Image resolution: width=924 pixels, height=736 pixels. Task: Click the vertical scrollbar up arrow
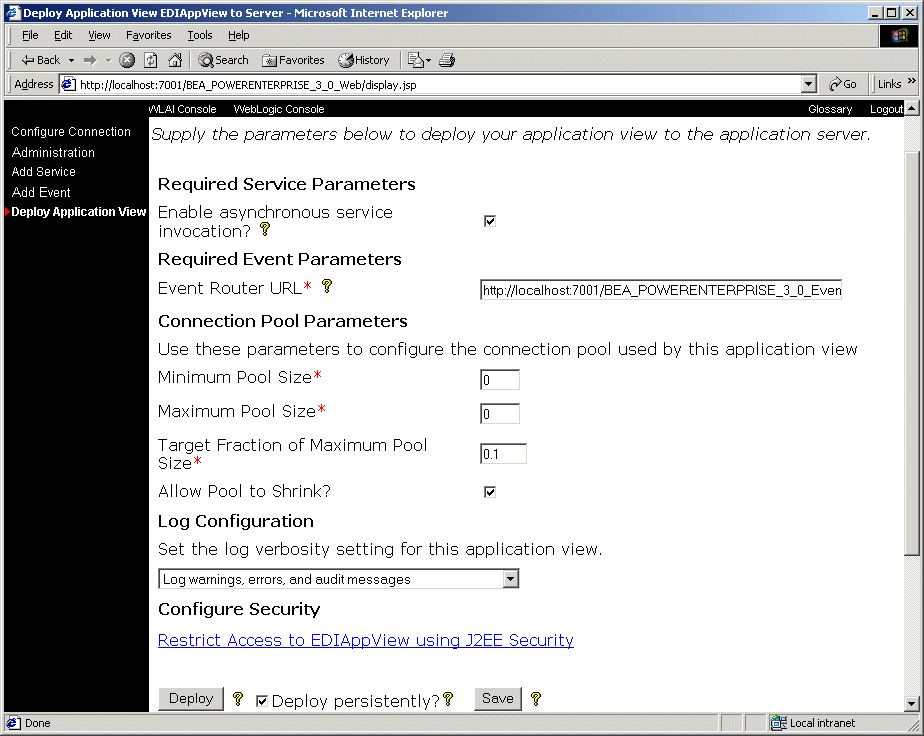[911, 108]
